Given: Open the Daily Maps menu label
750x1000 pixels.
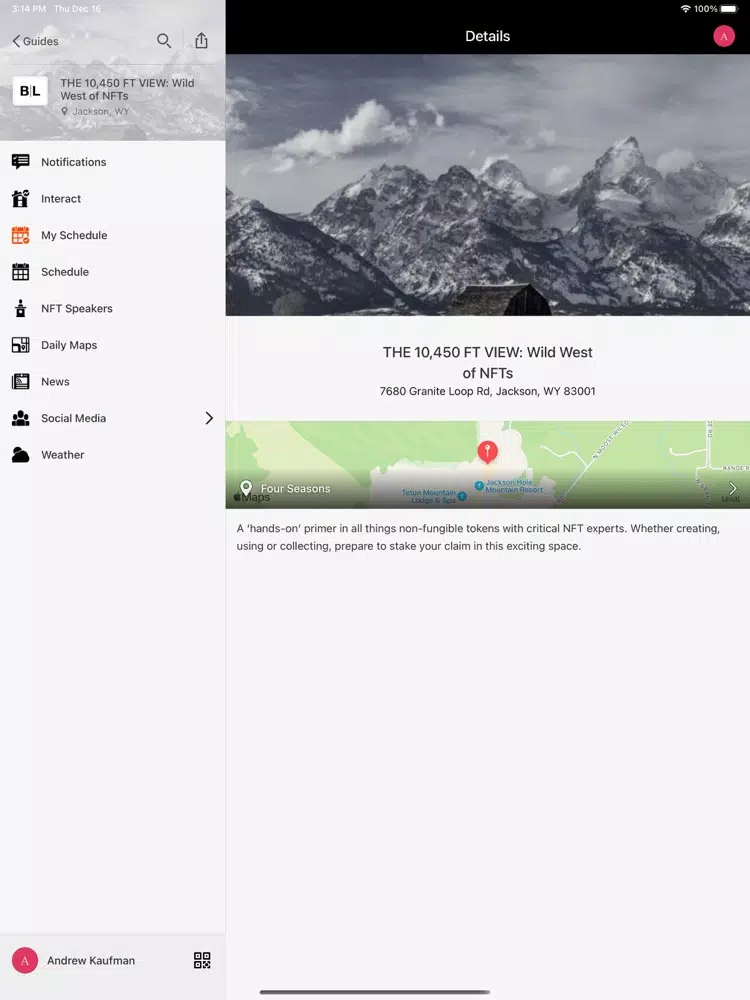Looking at the screenshot, I should pos(69,345).
